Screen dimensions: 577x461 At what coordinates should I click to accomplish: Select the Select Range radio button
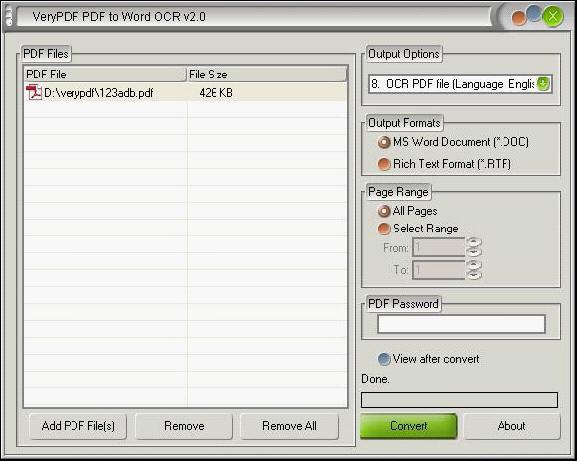point(418,228)
